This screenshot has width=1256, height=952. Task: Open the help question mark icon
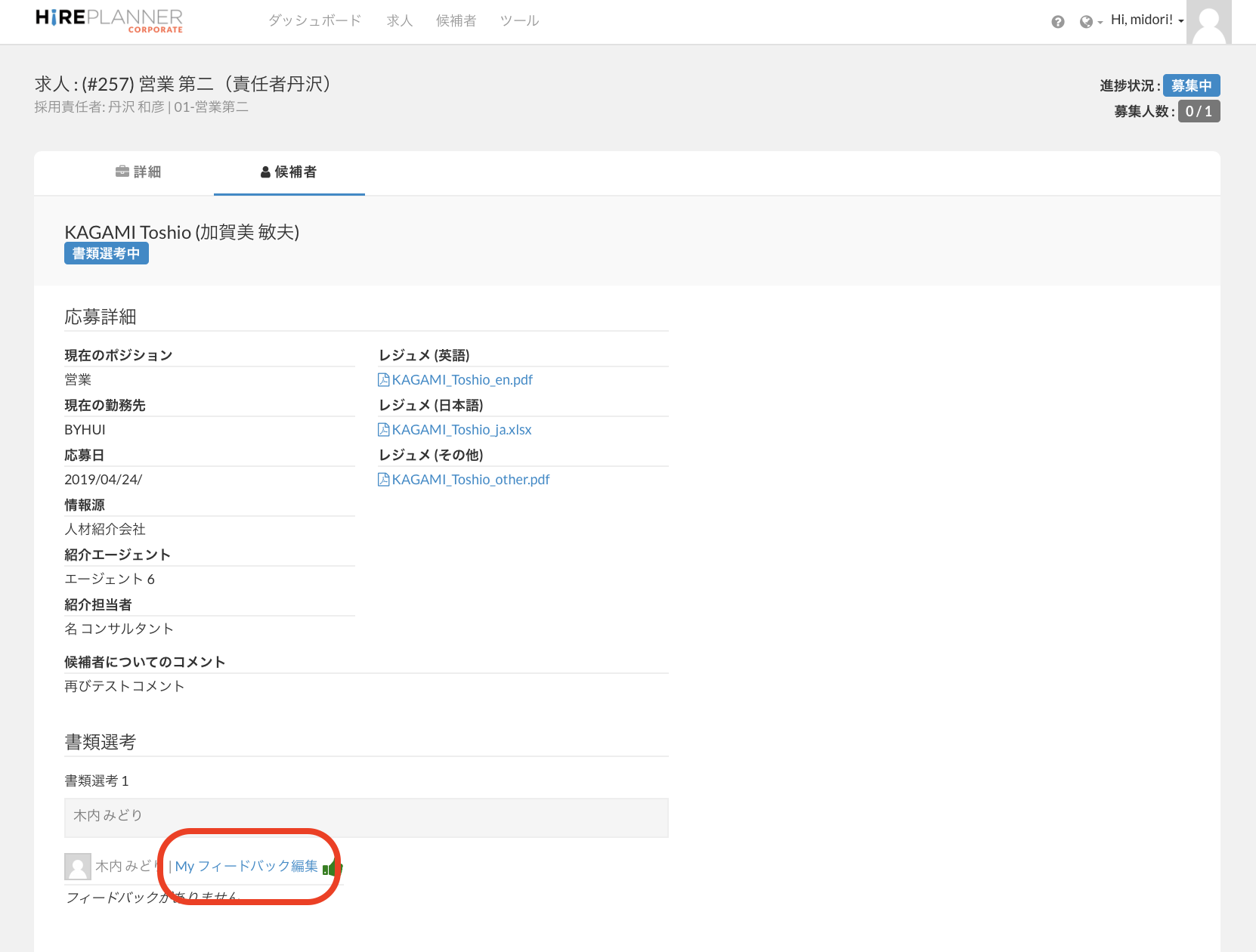click(1057, 22)
